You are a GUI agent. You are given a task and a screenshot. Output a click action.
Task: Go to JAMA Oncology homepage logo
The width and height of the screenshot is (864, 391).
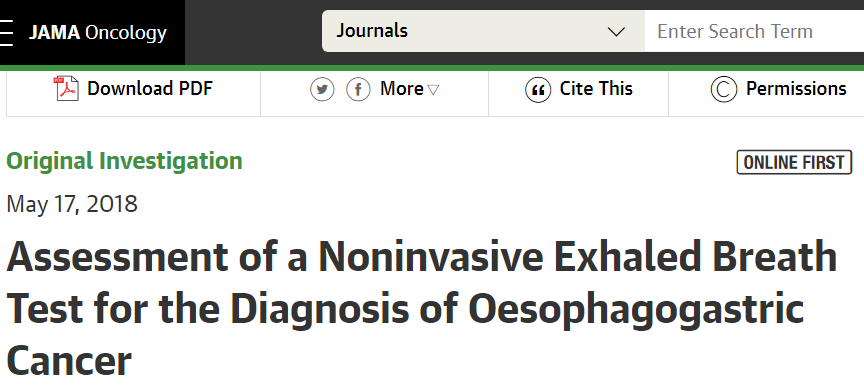[x=98, y=33]
